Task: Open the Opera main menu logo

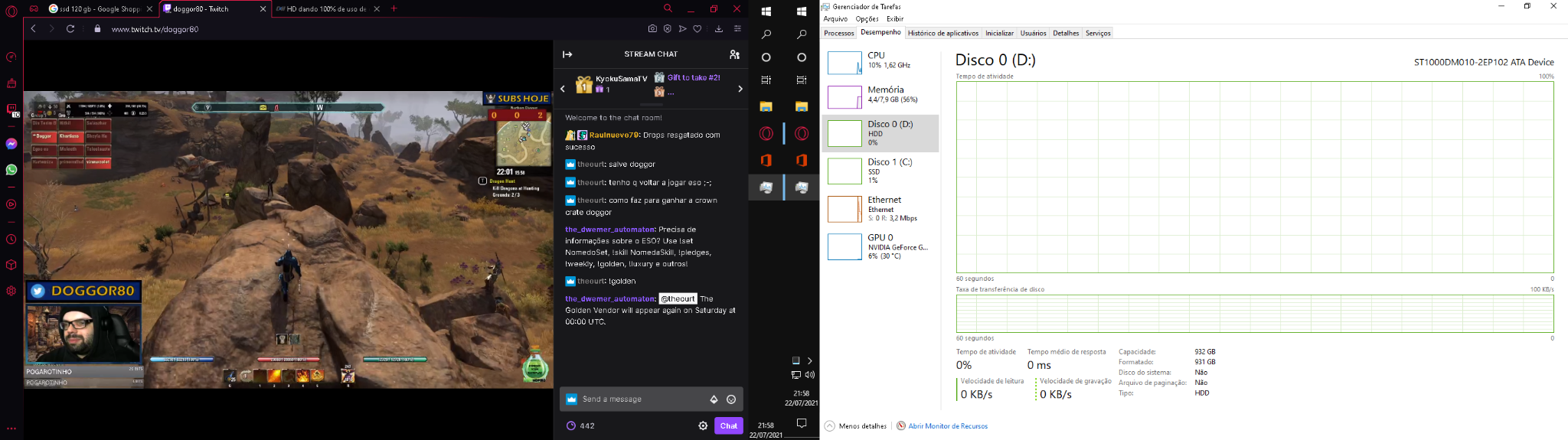Action: pos(11,11)
